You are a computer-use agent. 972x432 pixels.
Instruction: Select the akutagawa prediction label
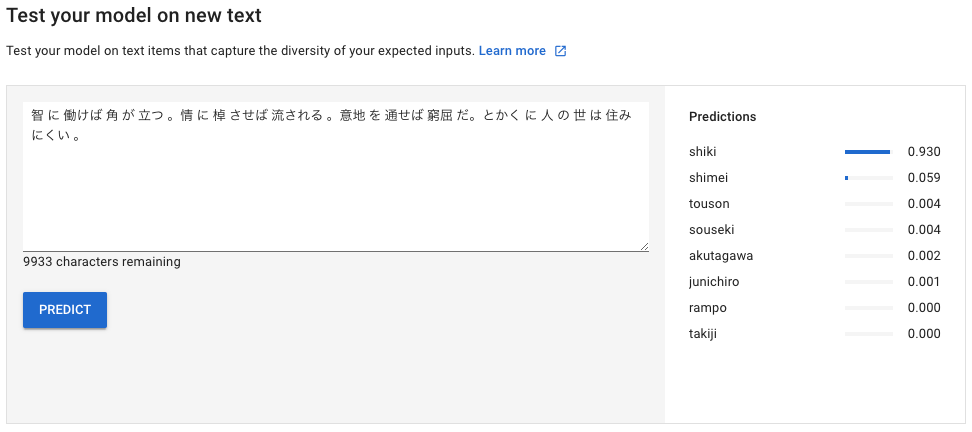(721, 256)
